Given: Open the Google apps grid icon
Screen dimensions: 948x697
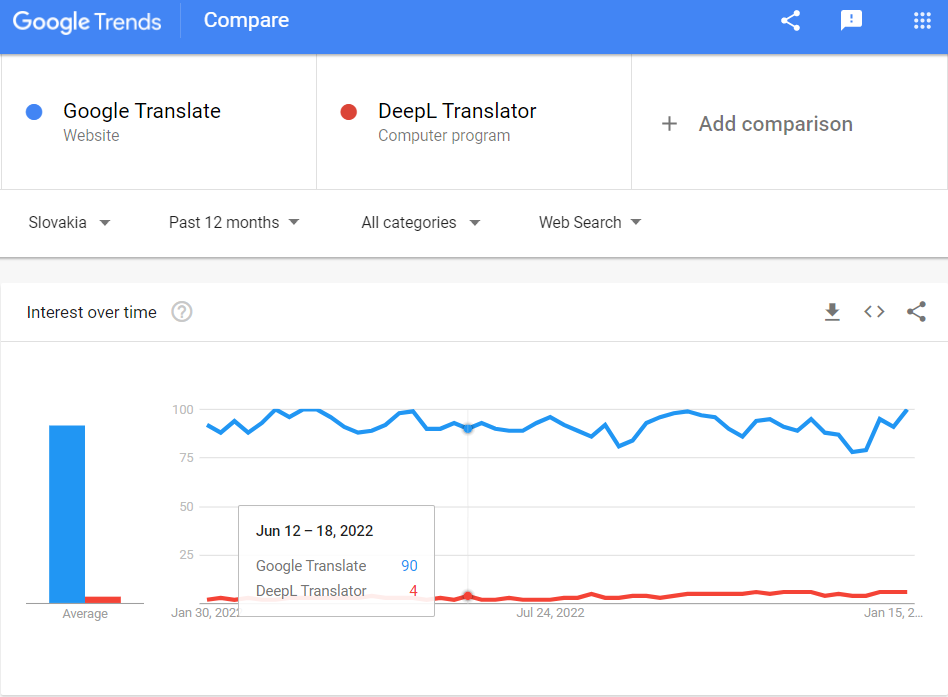Looking at the screenshot, I should (x=922, y=21).
